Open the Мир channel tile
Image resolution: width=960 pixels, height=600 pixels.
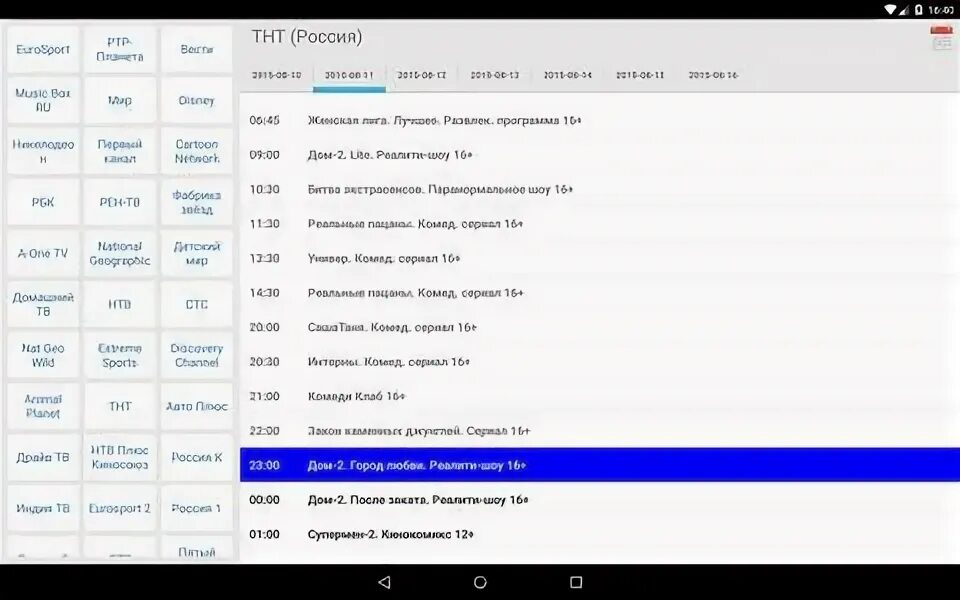coord(120,100)
